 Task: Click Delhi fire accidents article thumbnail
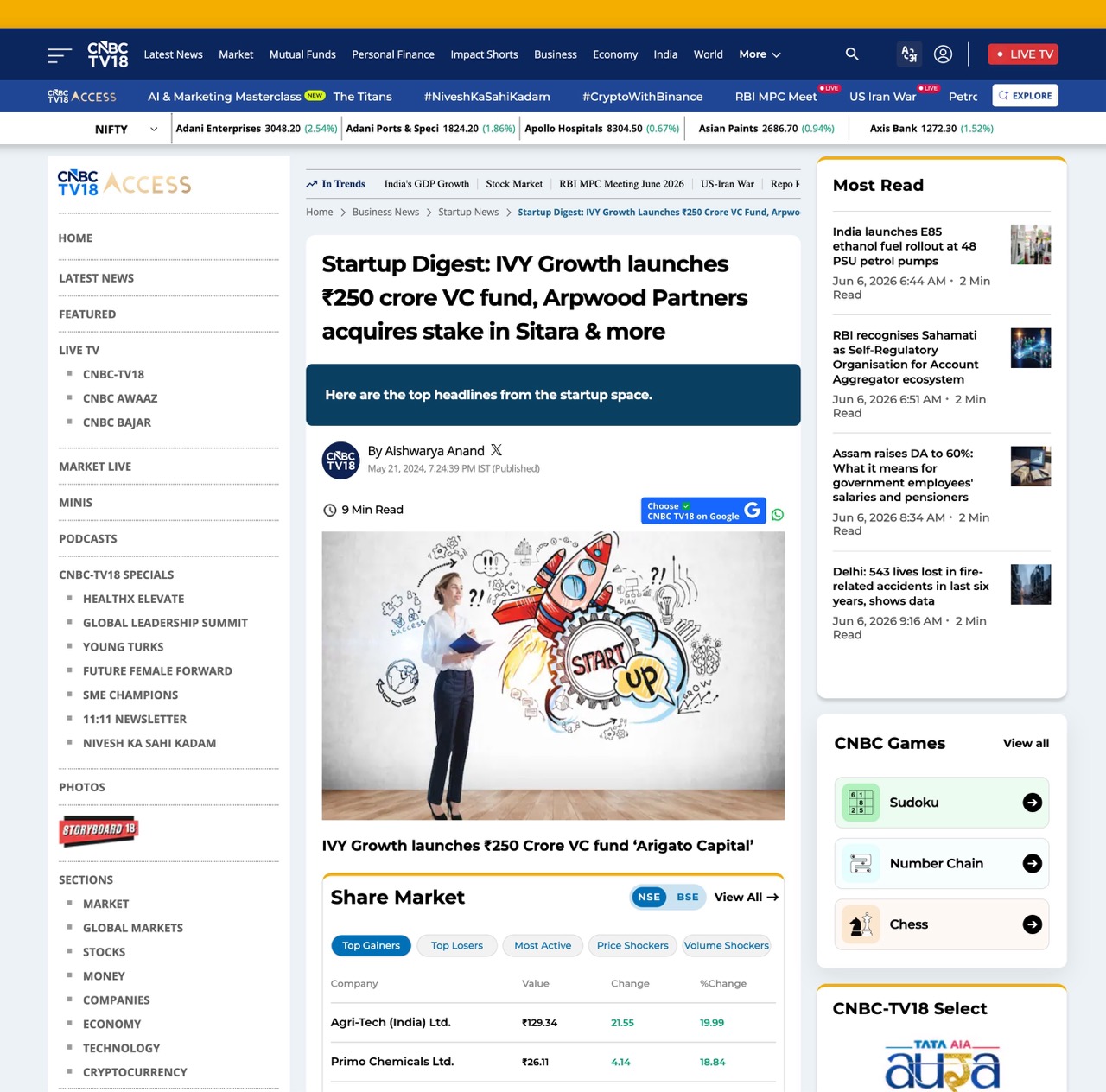[1031, 585]
